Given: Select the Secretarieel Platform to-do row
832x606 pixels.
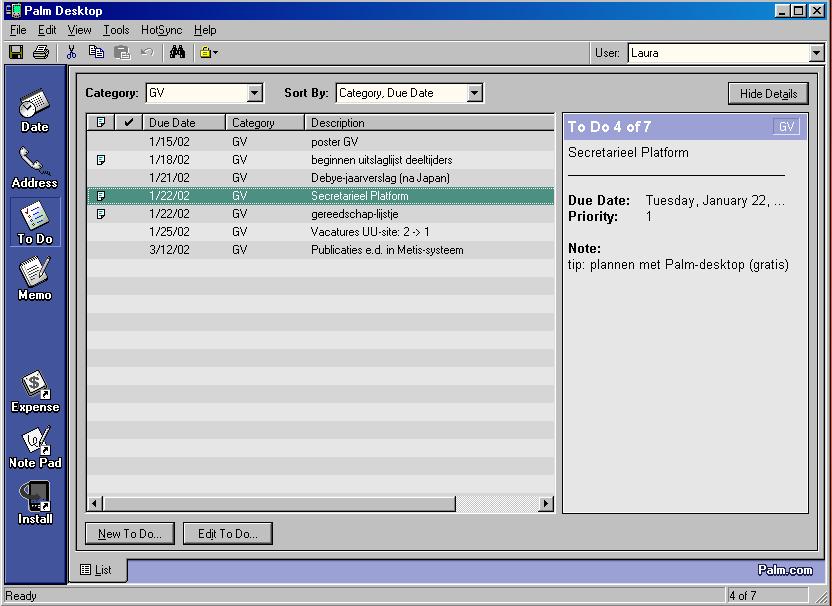Looking at the screenshot, I should point(320,196).
